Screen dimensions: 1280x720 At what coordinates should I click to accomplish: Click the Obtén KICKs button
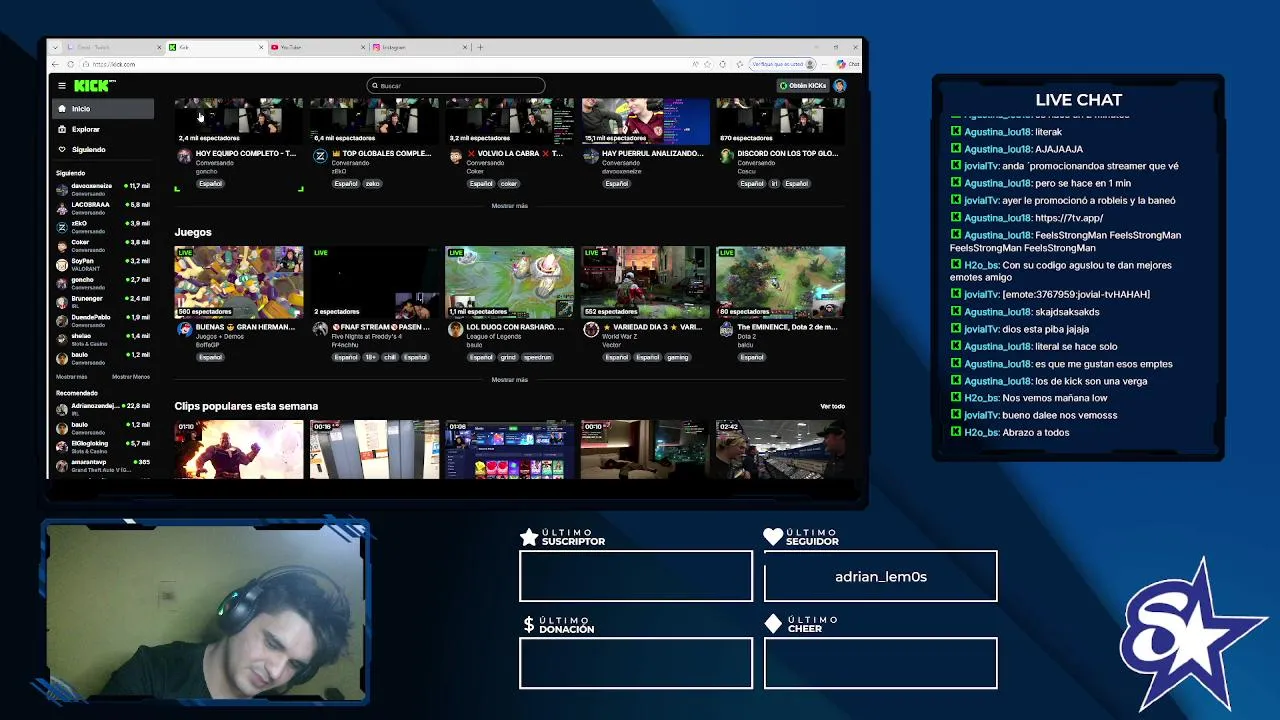coord(803,86)
